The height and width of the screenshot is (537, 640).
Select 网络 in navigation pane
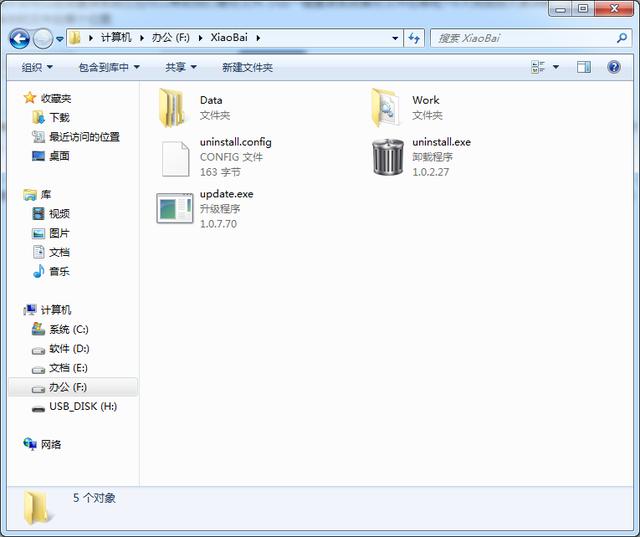tap(51, 444)
